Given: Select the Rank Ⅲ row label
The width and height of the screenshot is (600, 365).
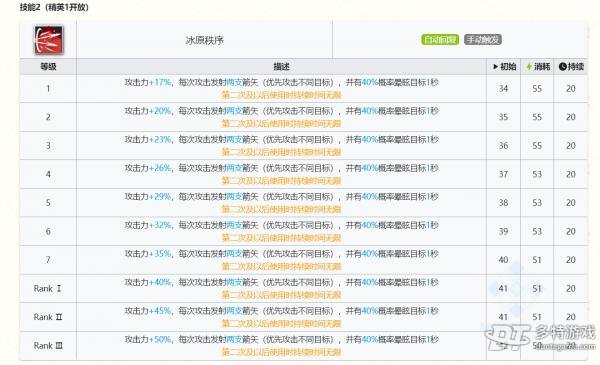Looking at the screenshot, I should coord(48,346).
